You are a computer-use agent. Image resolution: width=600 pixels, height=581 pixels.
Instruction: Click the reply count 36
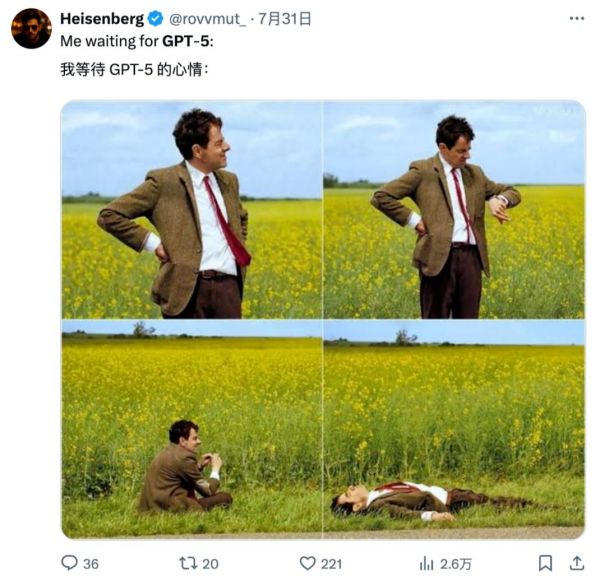(x=90, y=564)
